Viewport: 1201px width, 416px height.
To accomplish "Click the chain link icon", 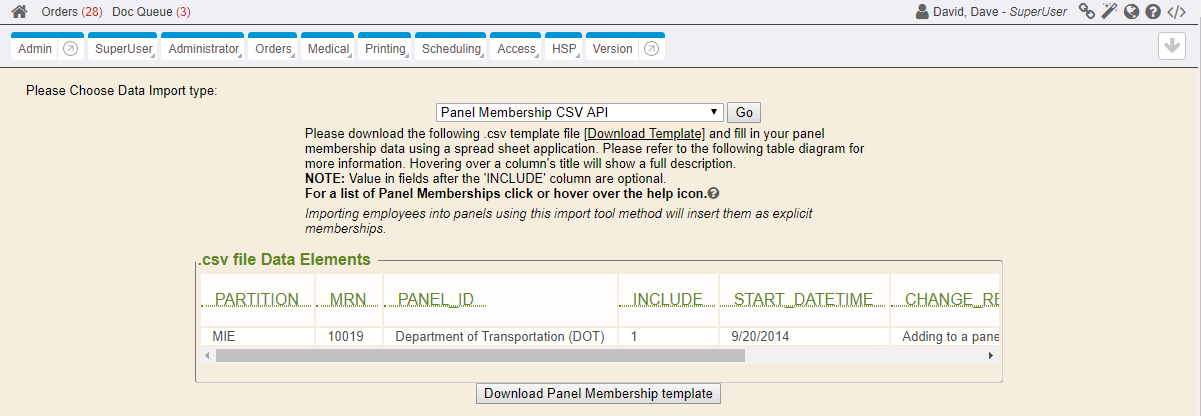I will (x=1086, y=12).
